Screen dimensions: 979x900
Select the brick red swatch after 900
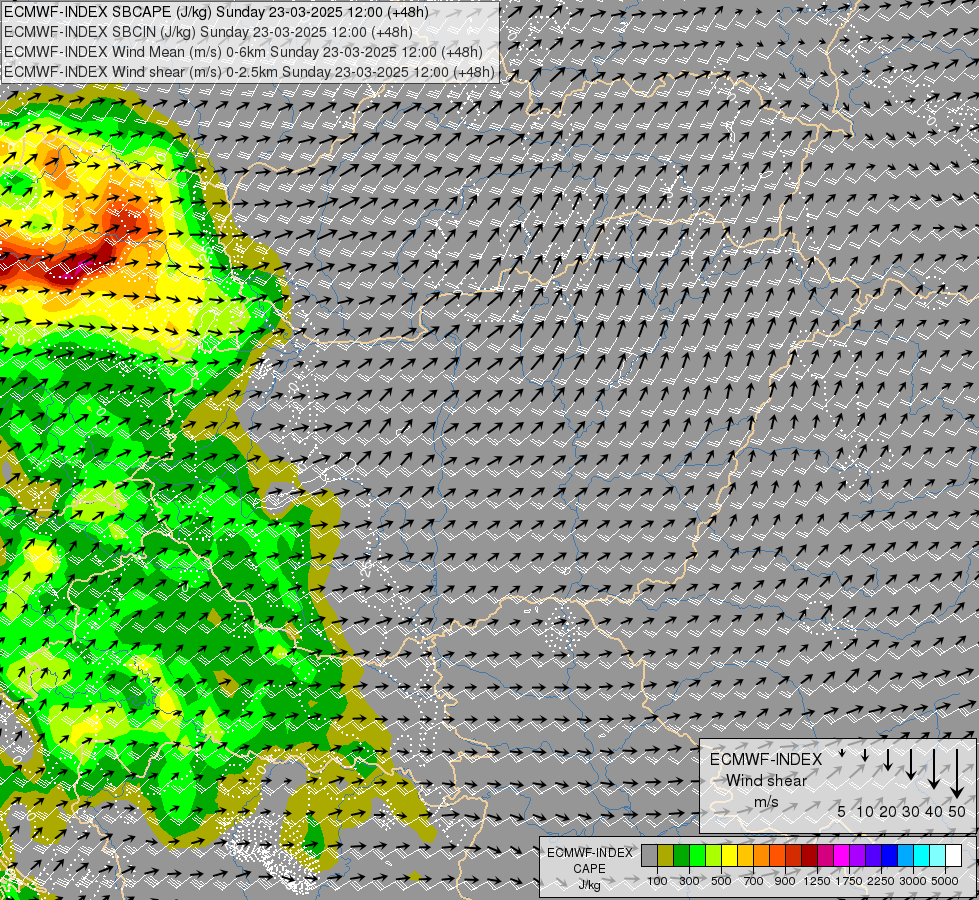point(794,855)
